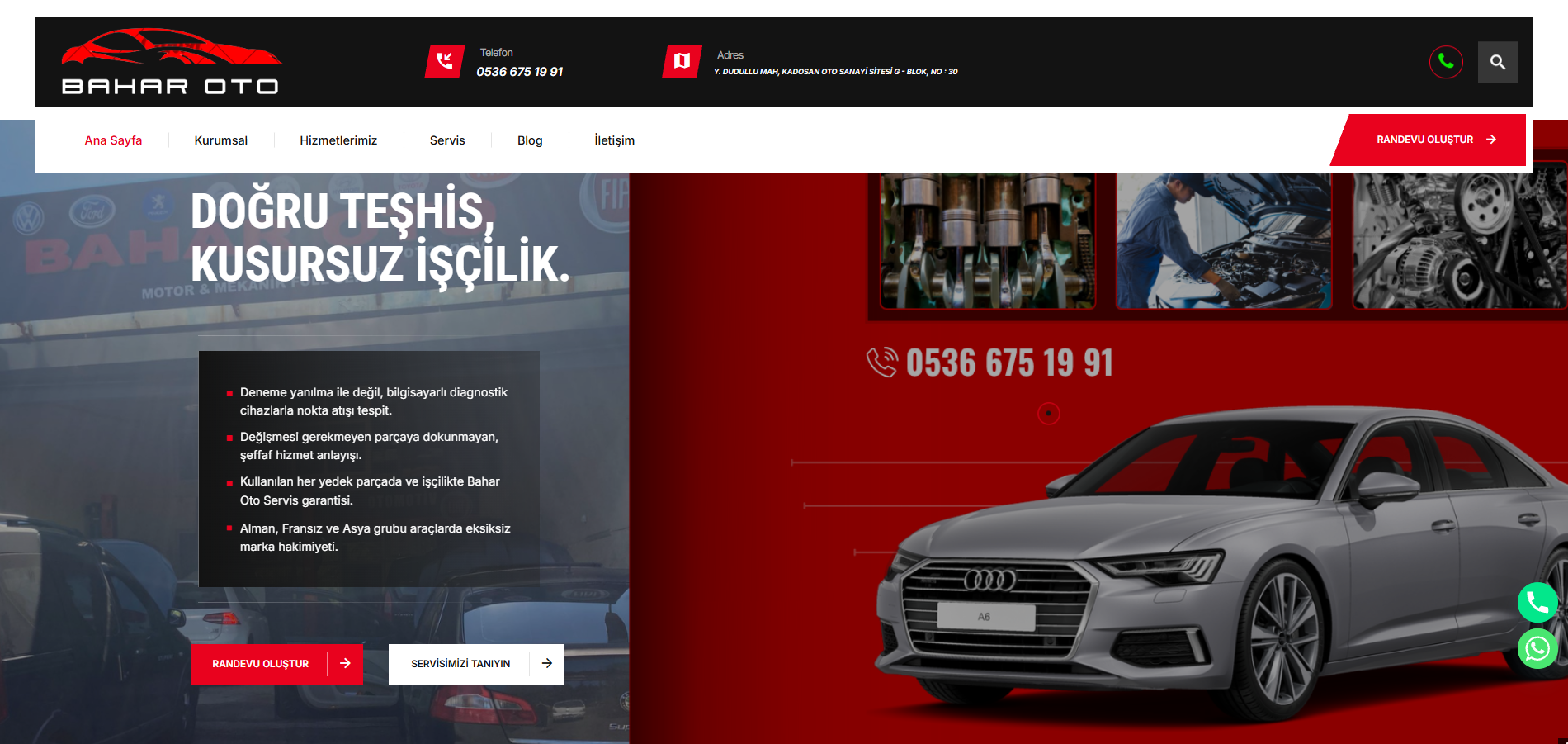The width and height of the screenshot is (1568, 744).
Task: Open the Servis menu item
Action: [x=447, y=140]
